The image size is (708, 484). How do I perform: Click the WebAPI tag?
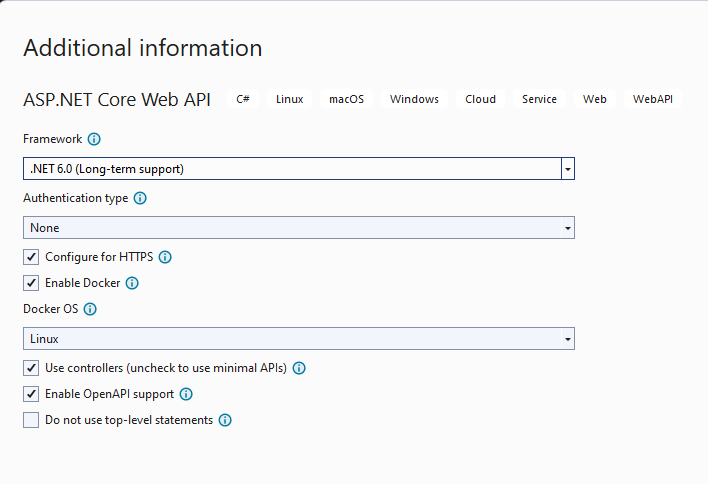tap(653, 99)
